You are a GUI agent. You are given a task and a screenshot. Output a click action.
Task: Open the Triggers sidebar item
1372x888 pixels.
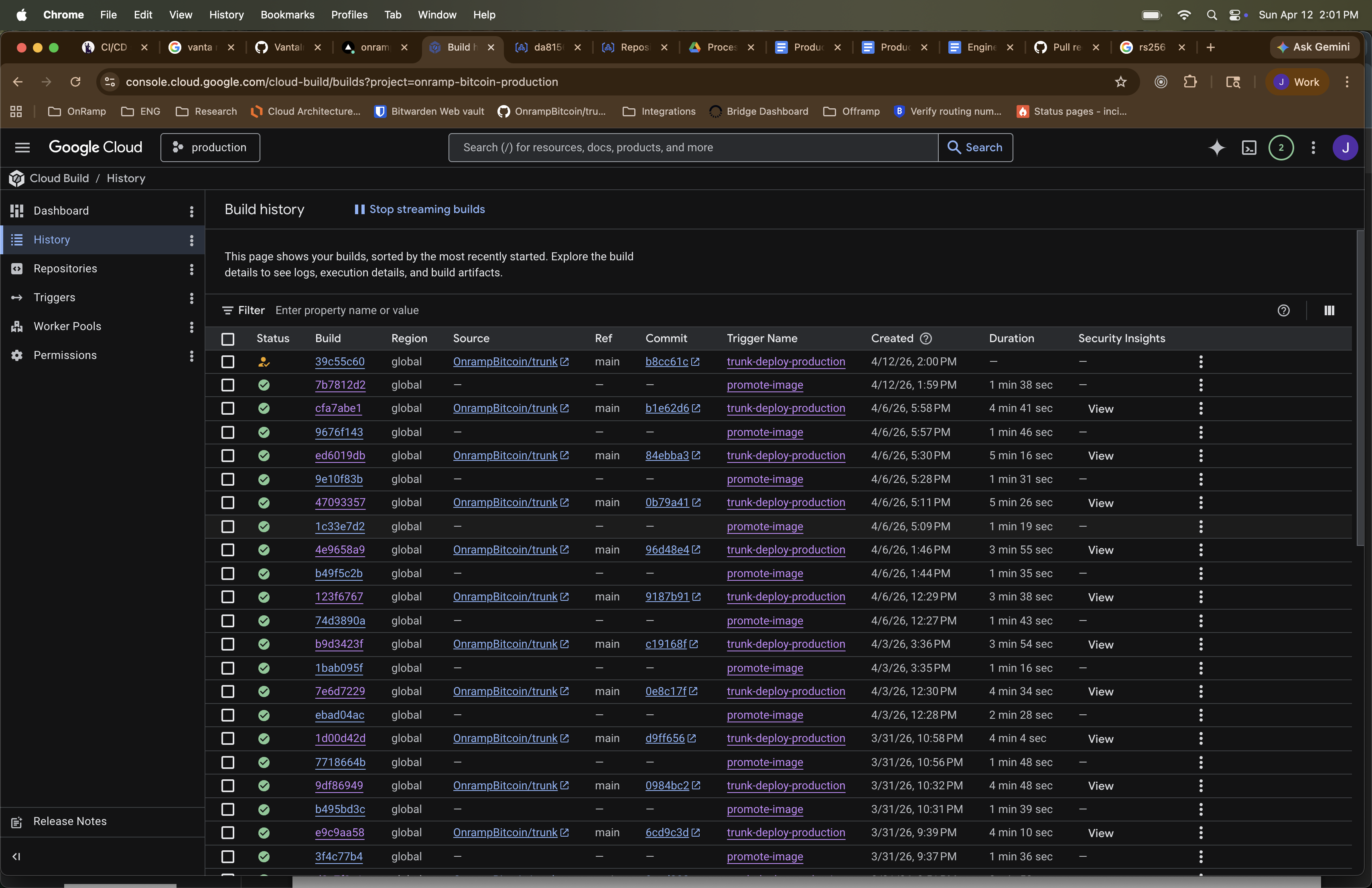pos(54,297)
